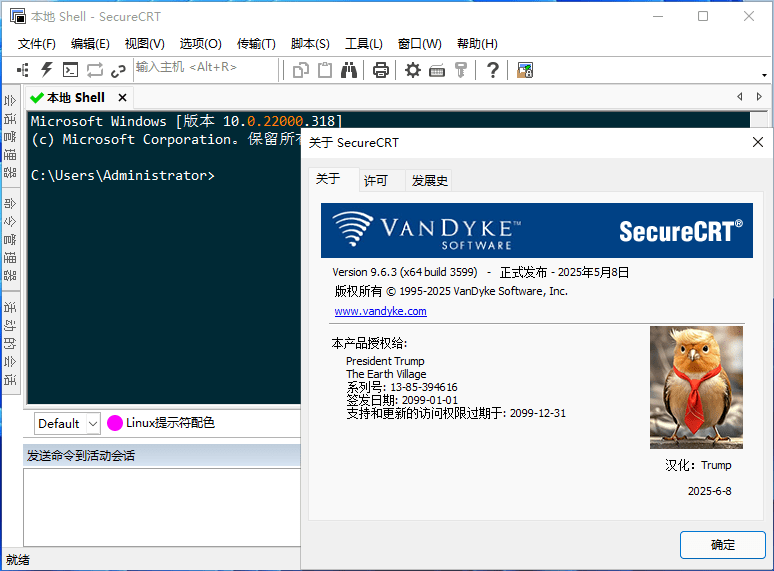Viewport: 774px width, 571px height.
Task: Click the Quick Connect lightning icon
Action: click(46, 70)
